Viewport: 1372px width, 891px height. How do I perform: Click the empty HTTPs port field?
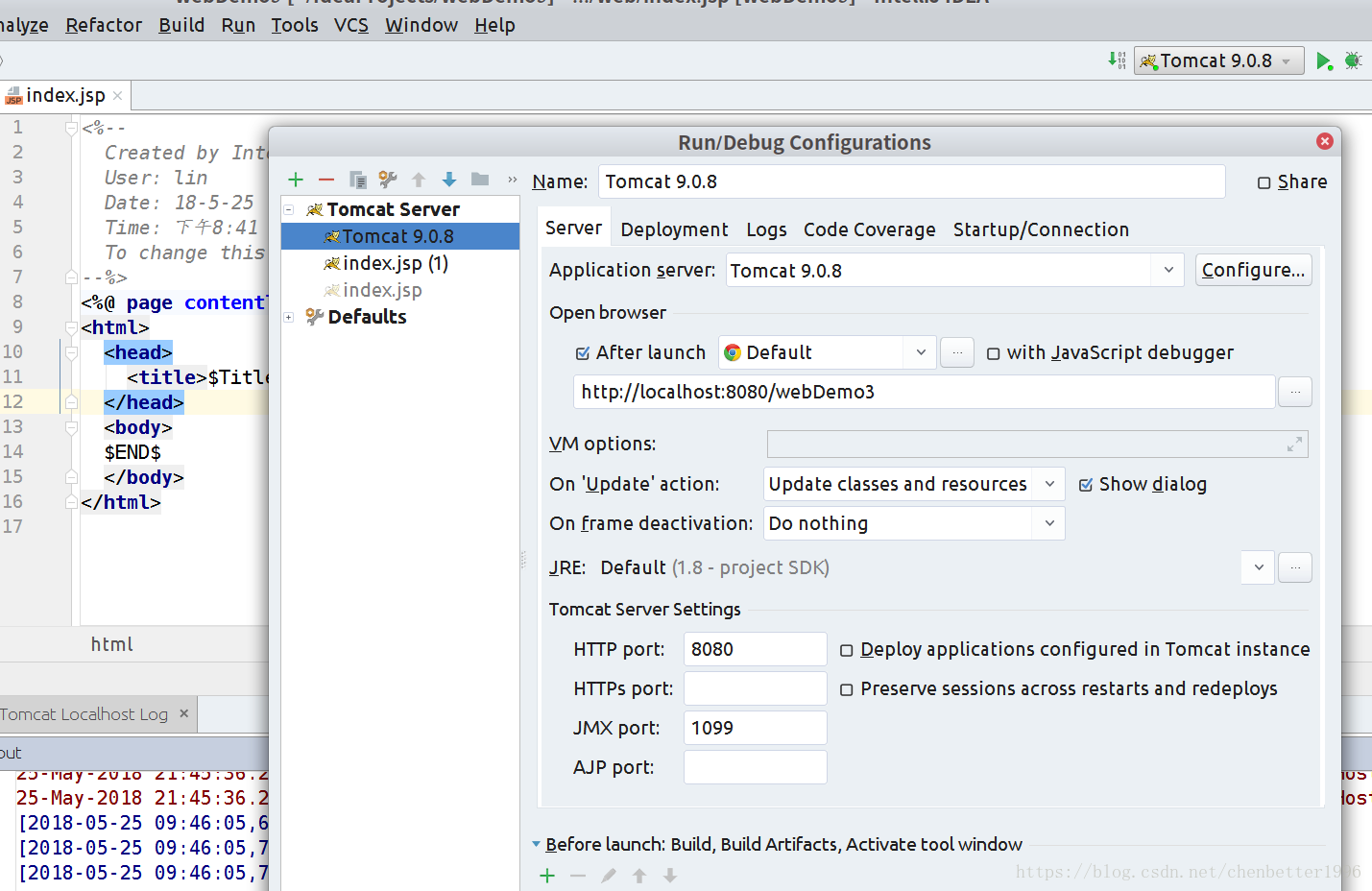(755, 688)
